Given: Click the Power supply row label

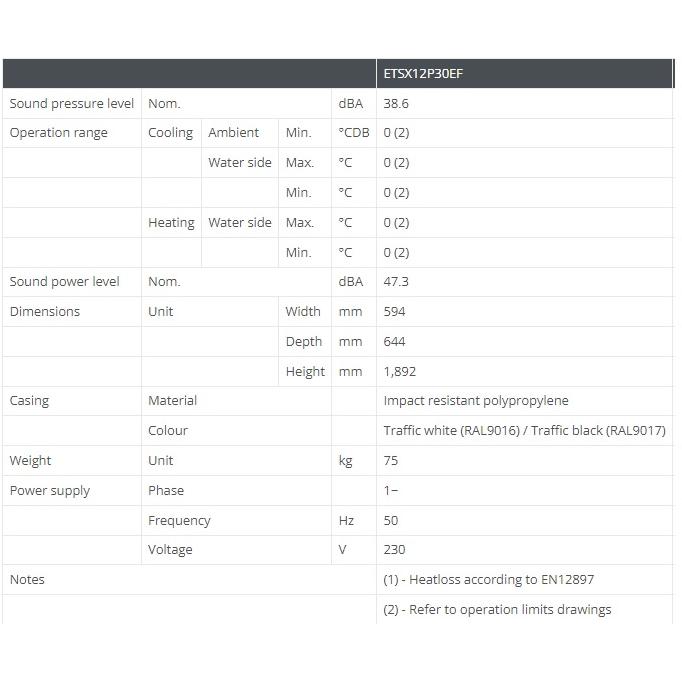Looking at the screenshot, I should coord(50,491).
